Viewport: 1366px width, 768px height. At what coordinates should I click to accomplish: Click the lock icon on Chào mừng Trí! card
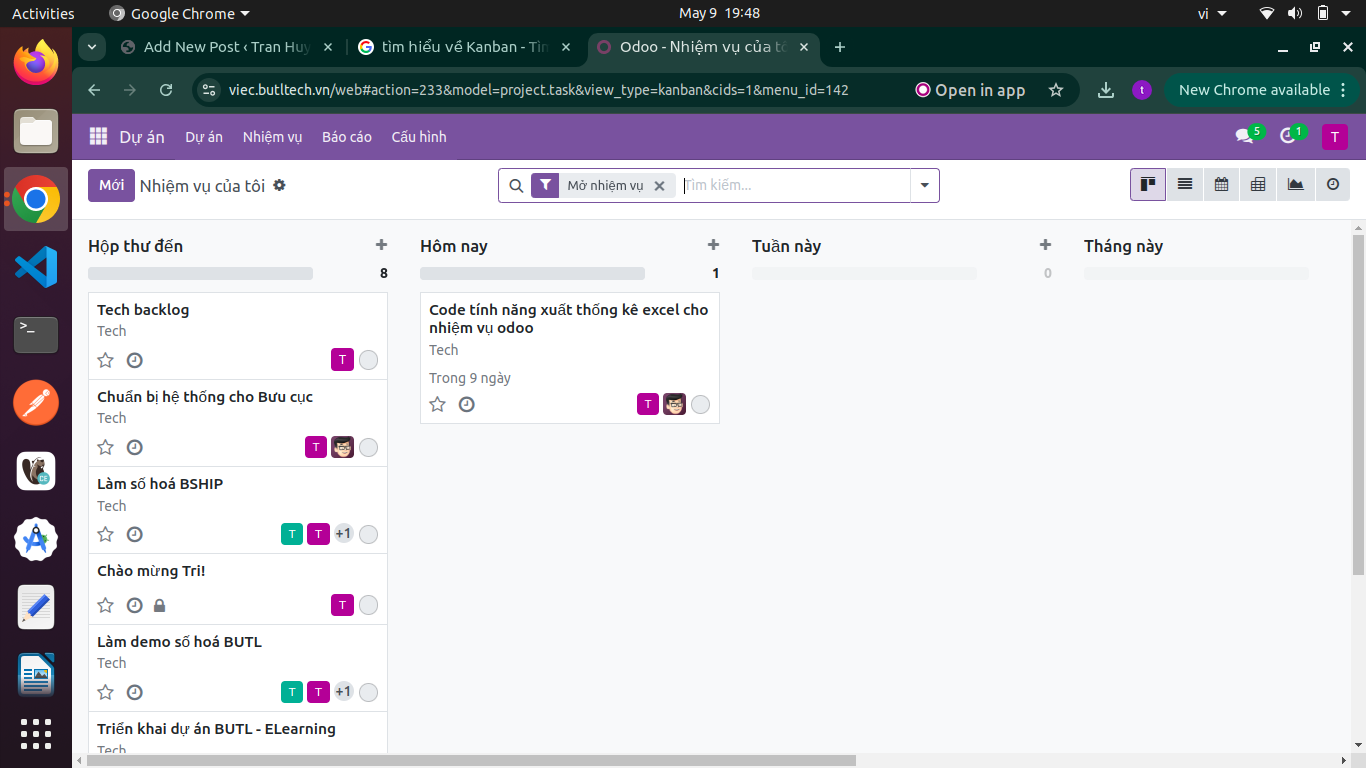click(x=160, y=605)
